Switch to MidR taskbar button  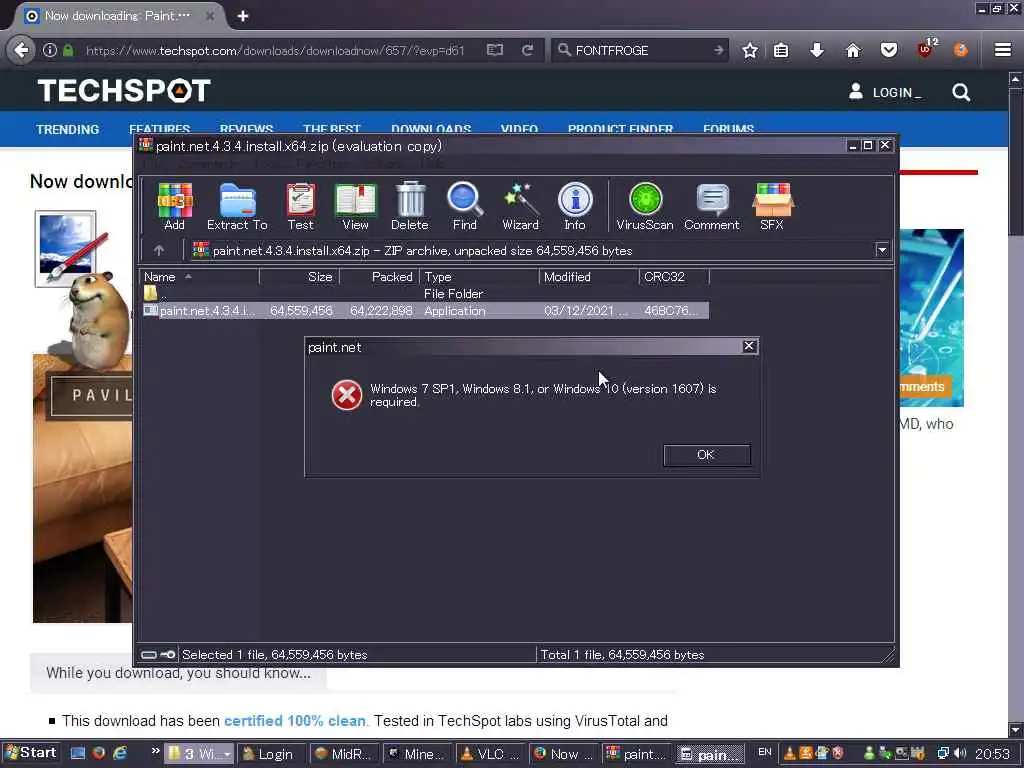(343, 754)
